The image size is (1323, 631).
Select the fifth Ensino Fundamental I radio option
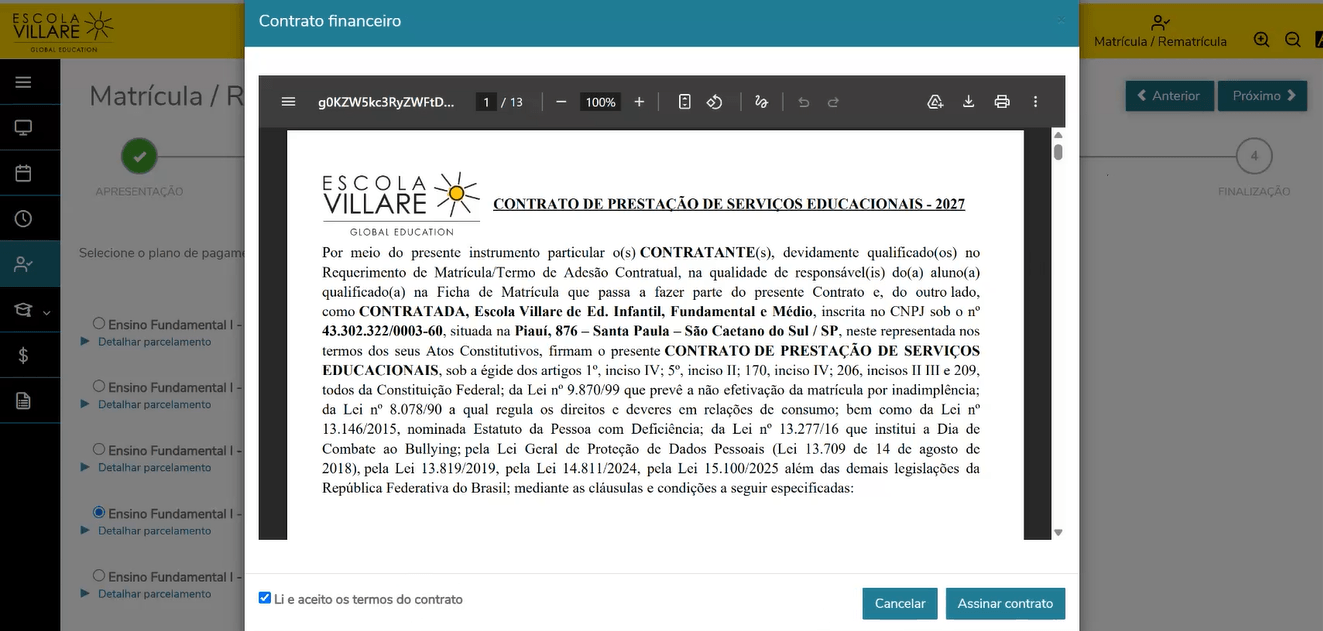pos(99,575)
